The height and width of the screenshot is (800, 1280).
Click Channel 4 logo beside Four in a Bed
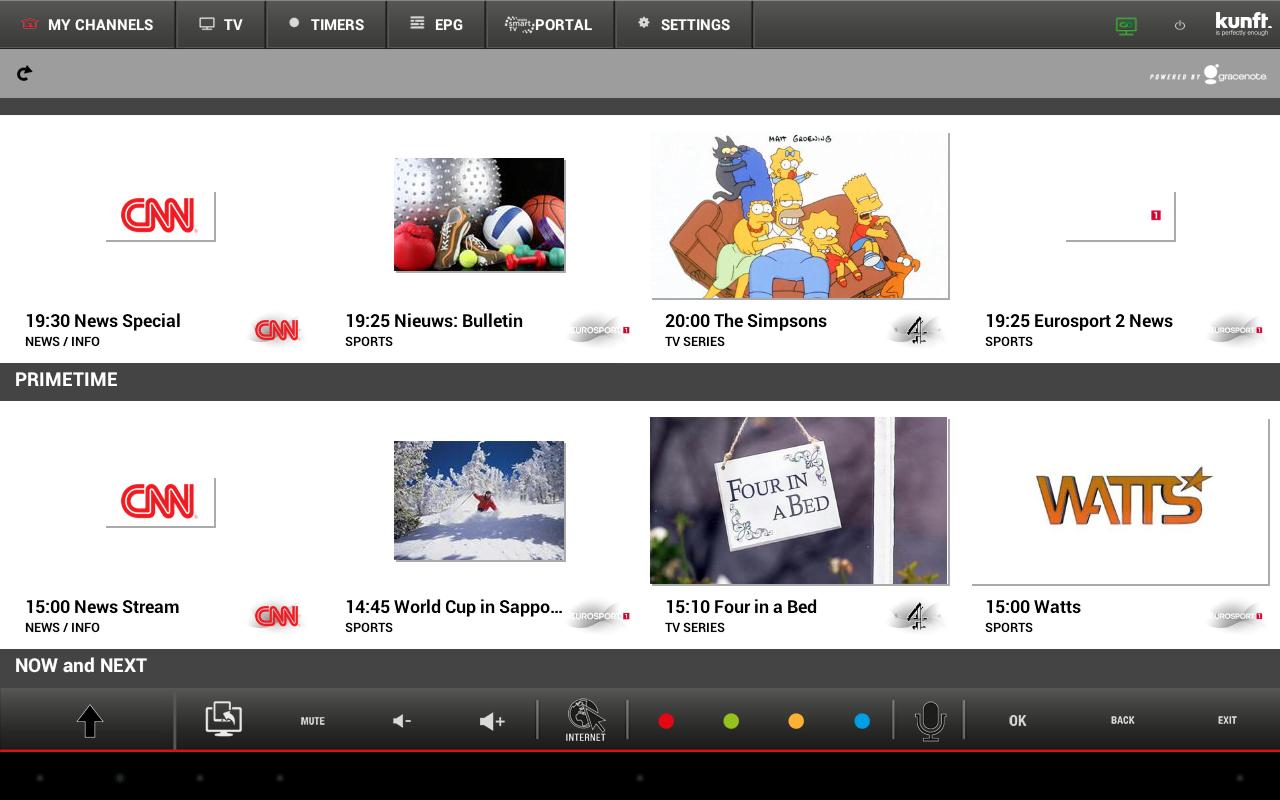tap(917, 616)
